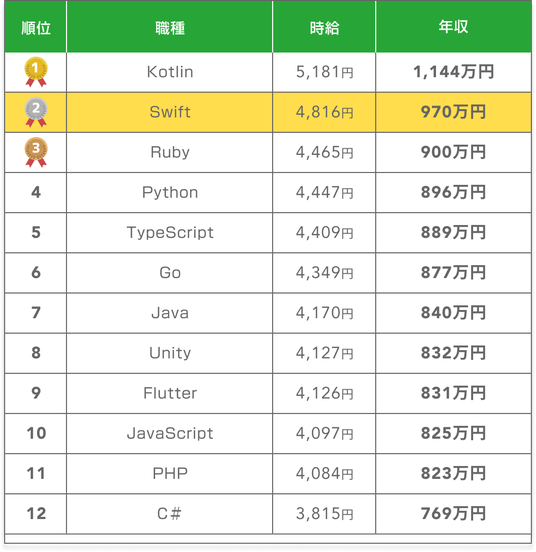Click the 823万円 value for PHP

(x=453, y=473)
